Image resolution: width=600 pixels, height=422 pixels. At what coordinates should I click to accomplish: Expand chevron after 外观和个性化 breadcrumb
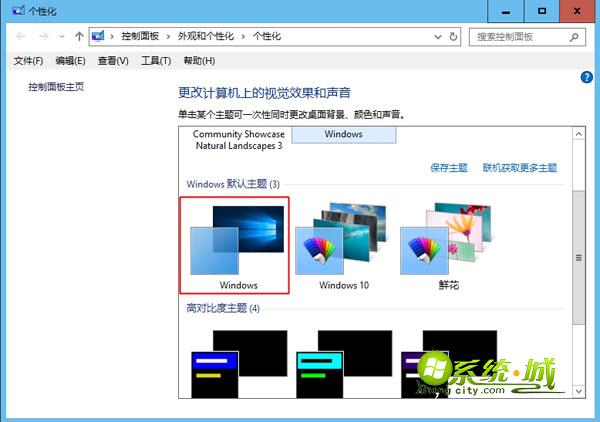point(243,37)
